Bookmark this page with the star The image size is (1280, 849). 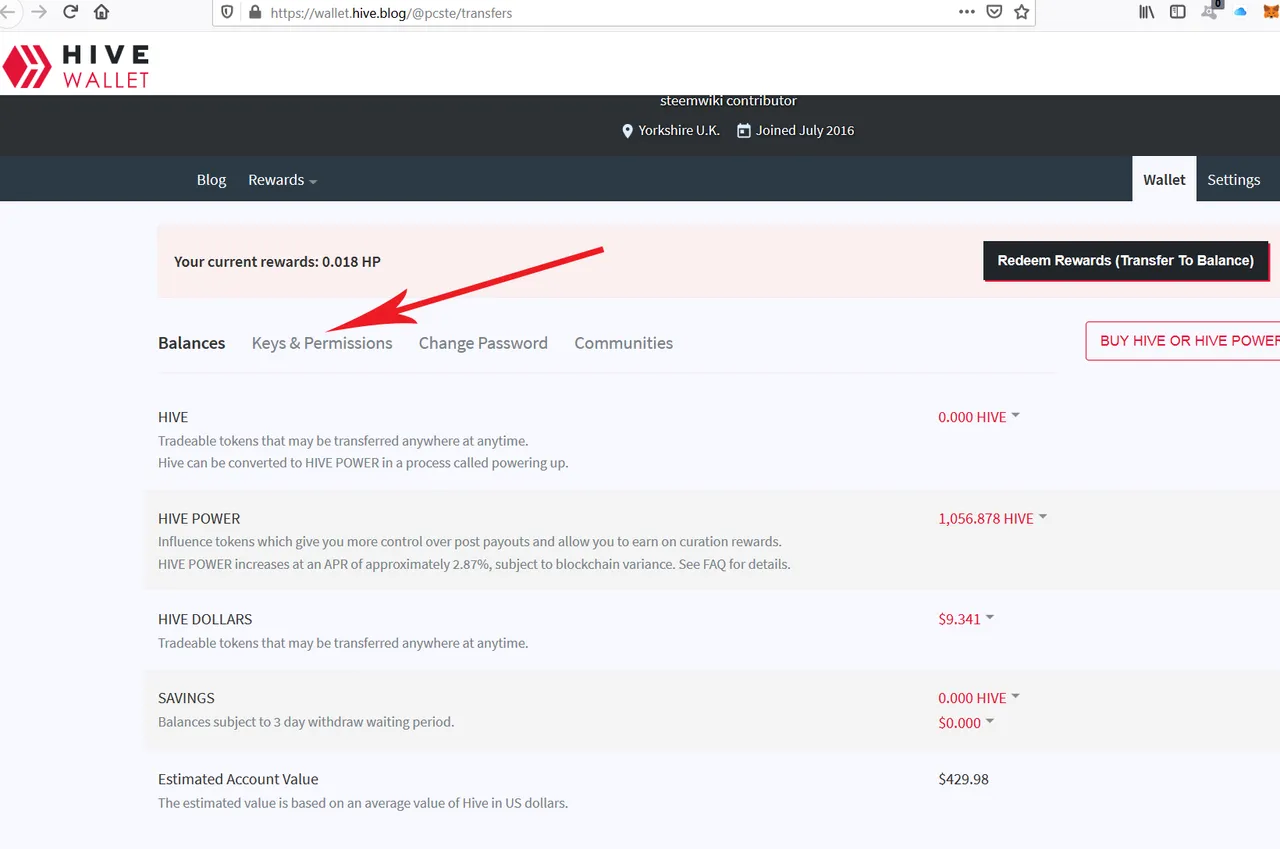pyautogui.click(x=1021, y=12)
